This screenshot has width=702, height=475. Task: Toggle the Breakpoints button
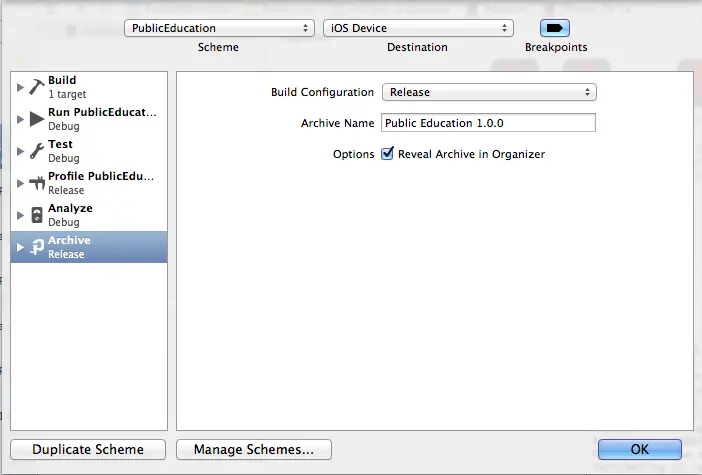(x=555, y=28)
